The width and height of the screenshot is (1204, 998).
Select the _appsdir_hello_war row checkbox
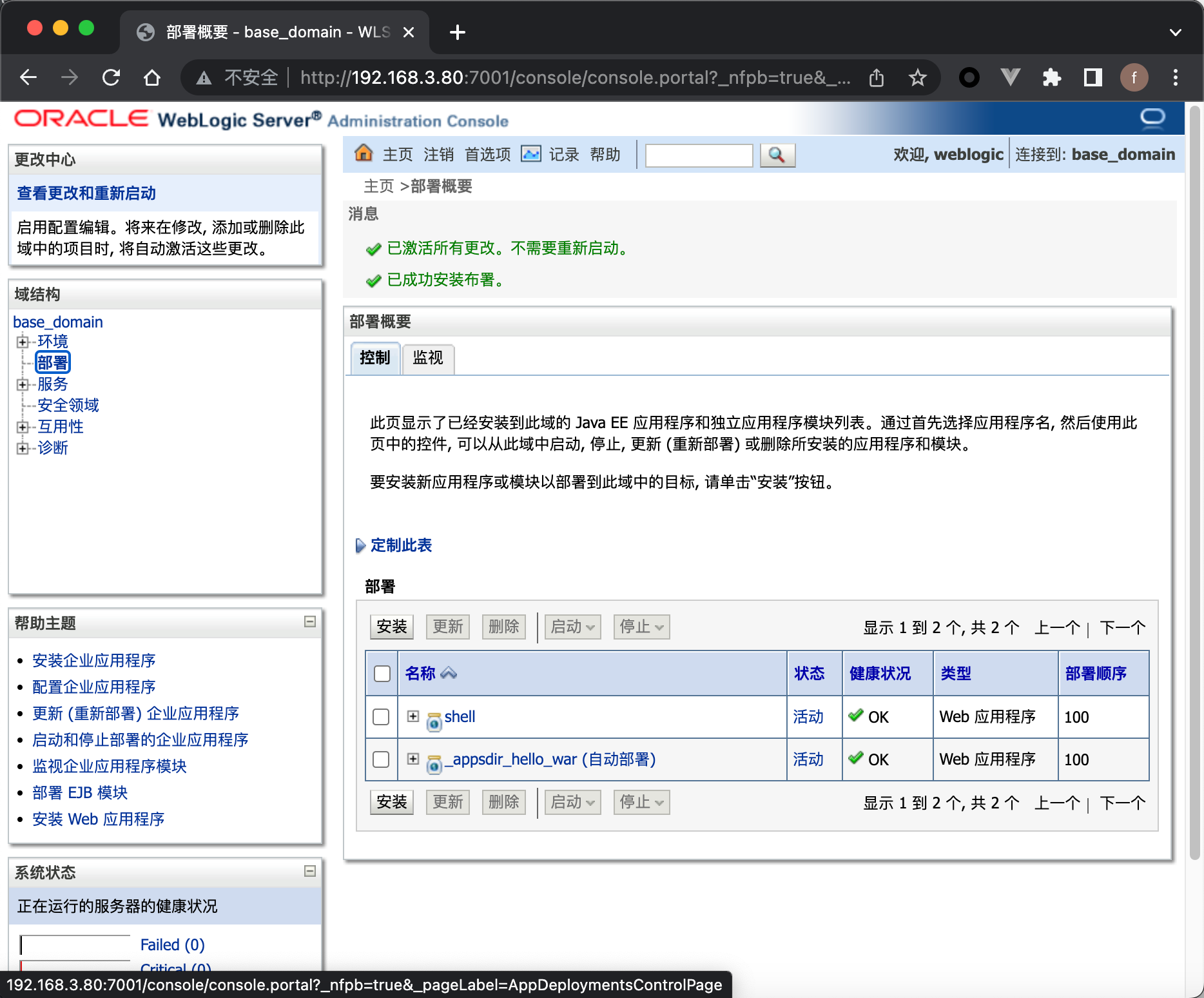381,759
